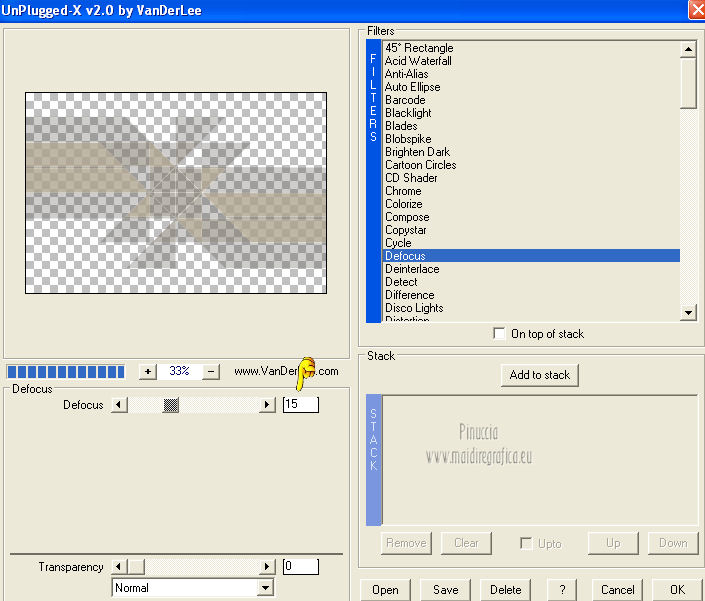Click filter list scroll up arrow
This screenshot has height=601, width=705.
coord(688,49)
